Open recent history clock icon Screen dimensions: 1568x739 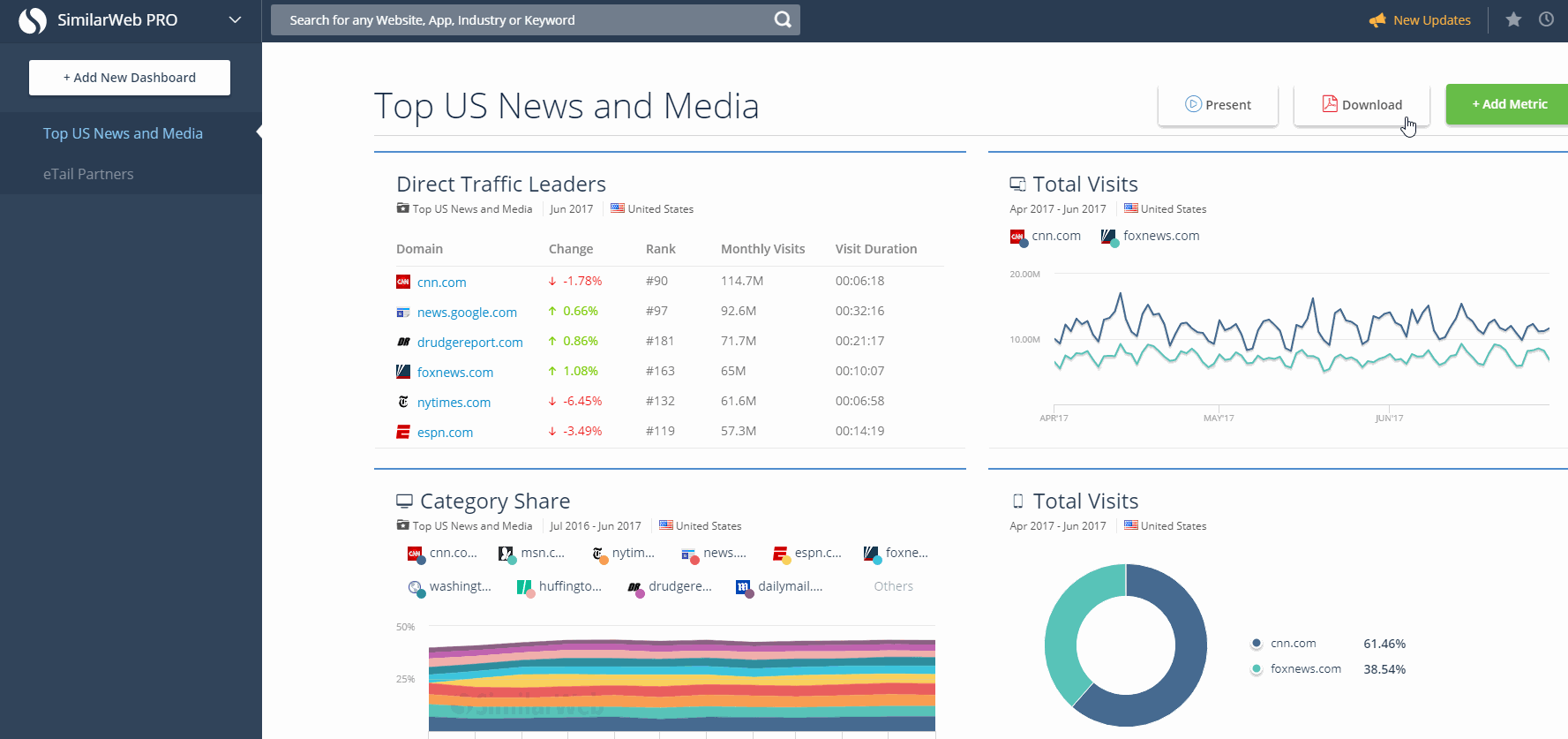pos(1546,19)
